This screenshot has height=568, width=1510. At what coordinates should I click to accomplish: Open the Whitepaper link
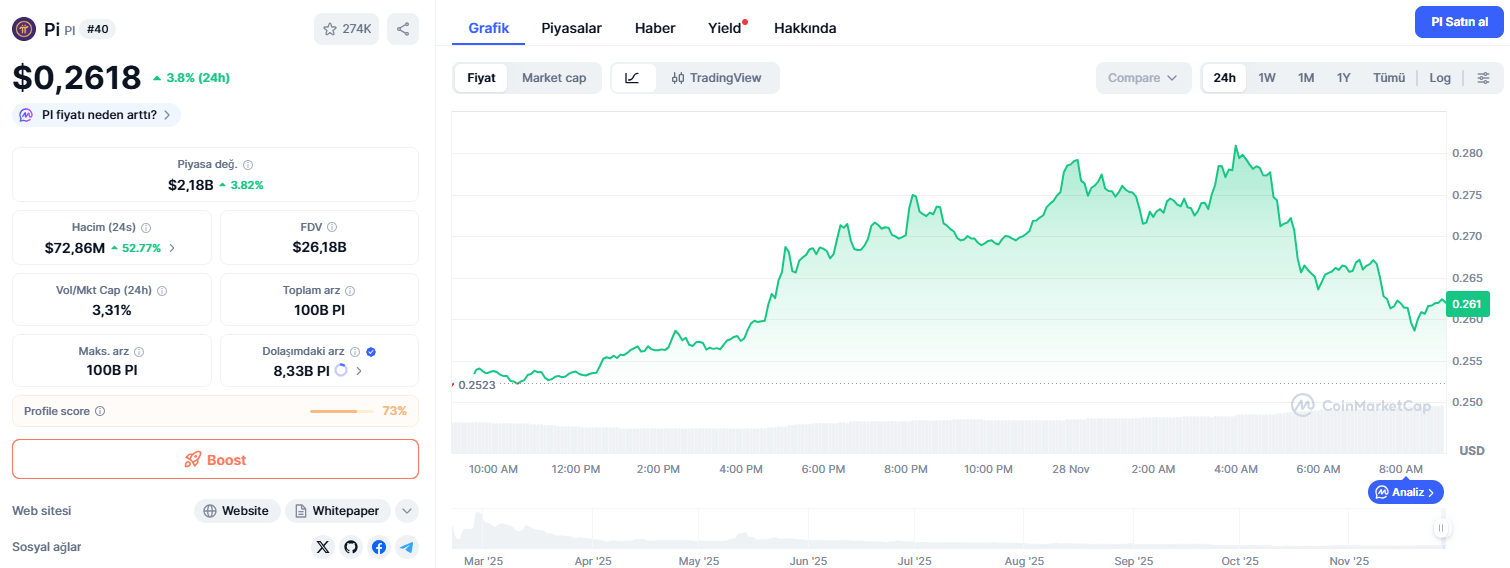(x=337, y=511)
